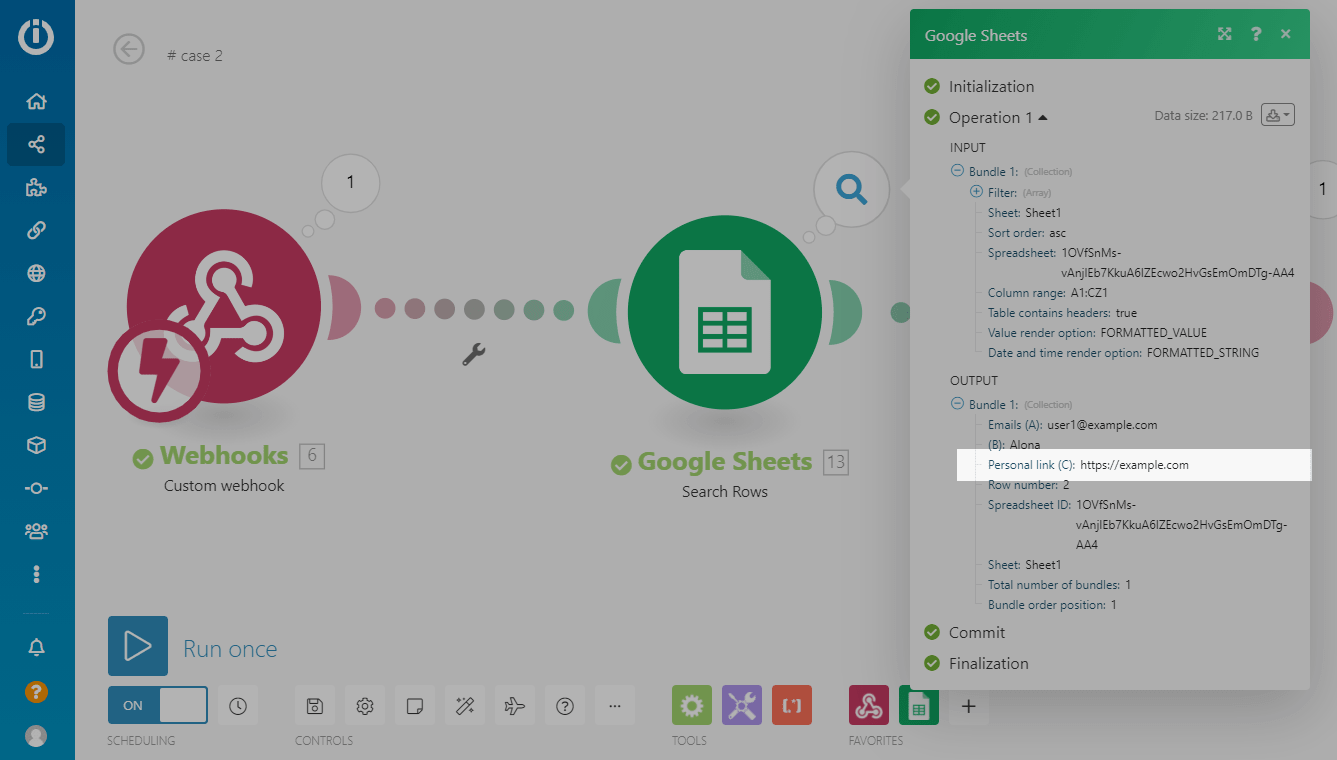Viewport: 1337px width, 760px height.
Task: Open the Scenarios share icon in sidebar
Action: (37, 145)
